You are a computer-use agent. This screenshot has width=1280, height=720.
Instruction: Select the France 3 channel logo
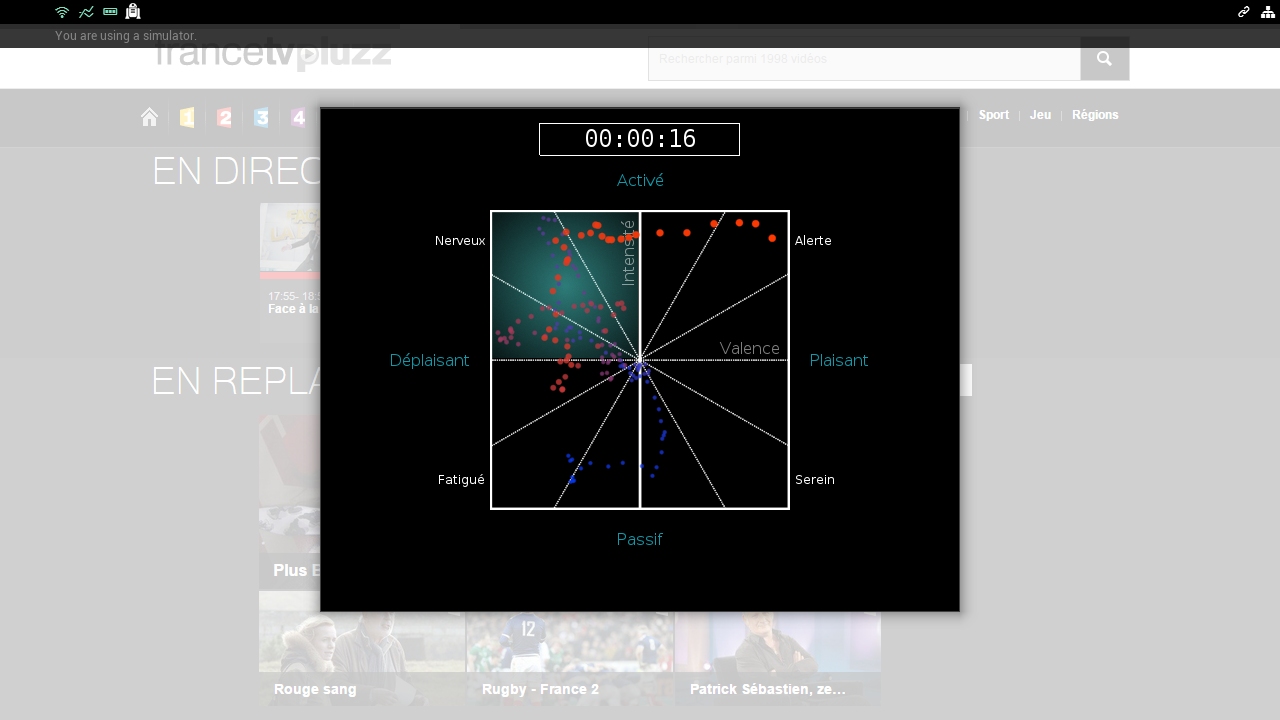pos(261,118)
